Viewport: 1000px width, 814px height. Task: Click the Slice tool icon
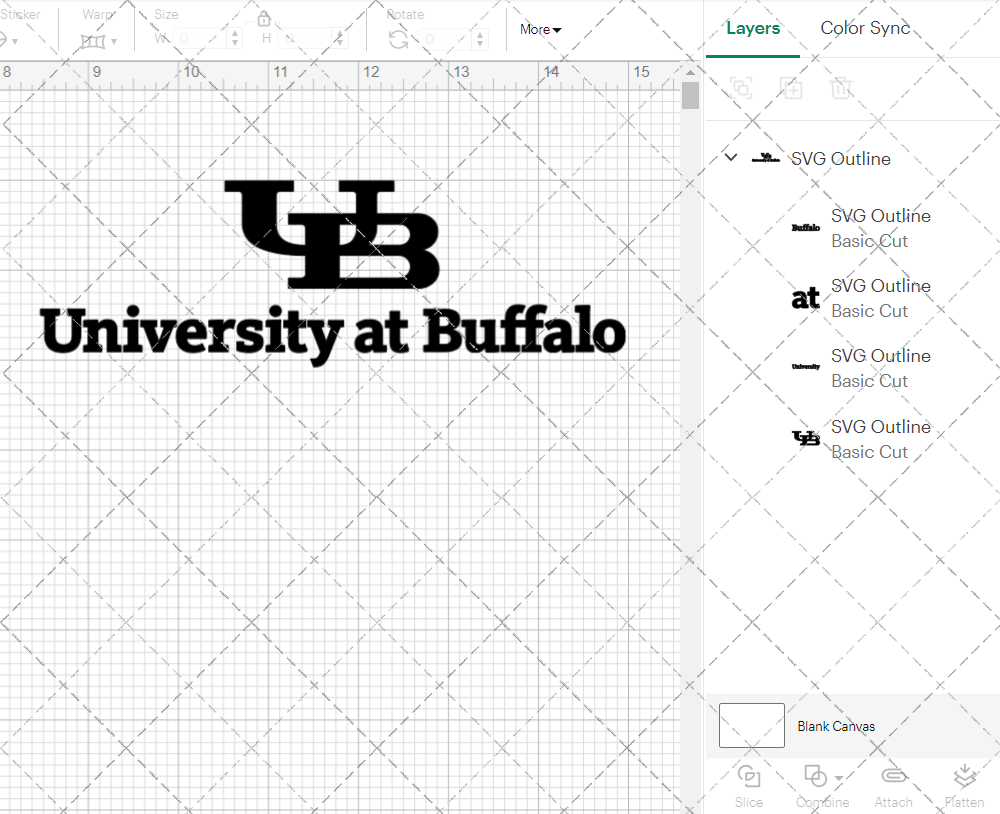coord(749,776)
